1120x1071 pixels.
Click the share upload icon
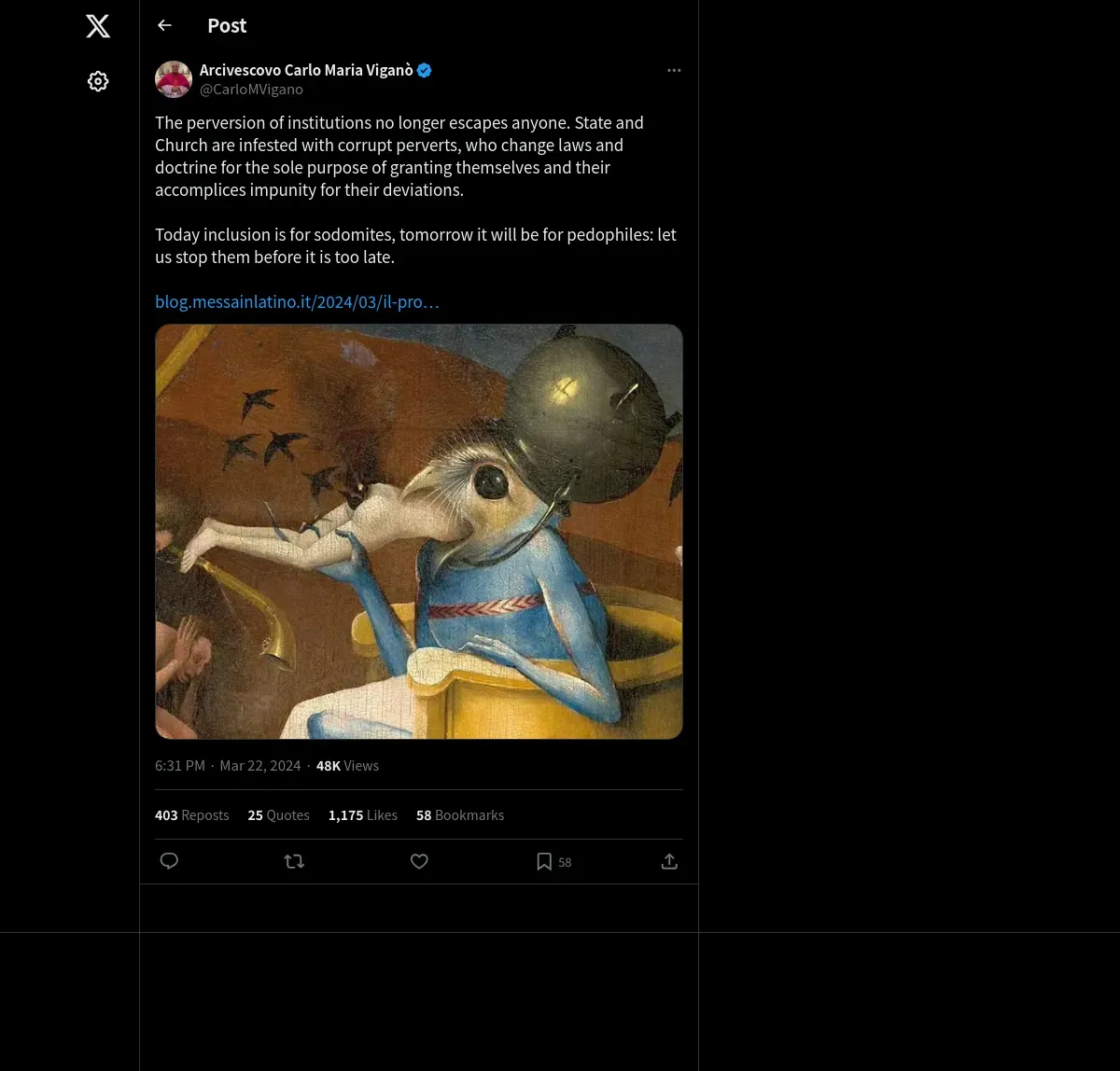click(x=669, y=861)
